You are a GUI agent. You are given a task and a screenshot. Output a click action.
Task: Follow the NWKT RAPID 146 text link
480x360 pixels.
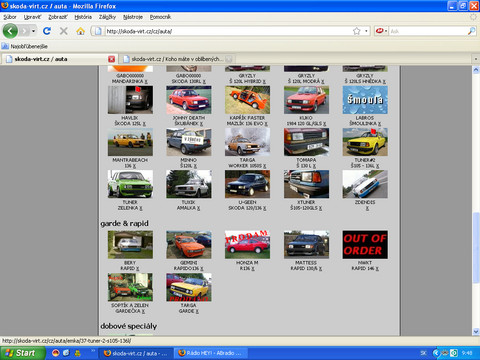365,266
